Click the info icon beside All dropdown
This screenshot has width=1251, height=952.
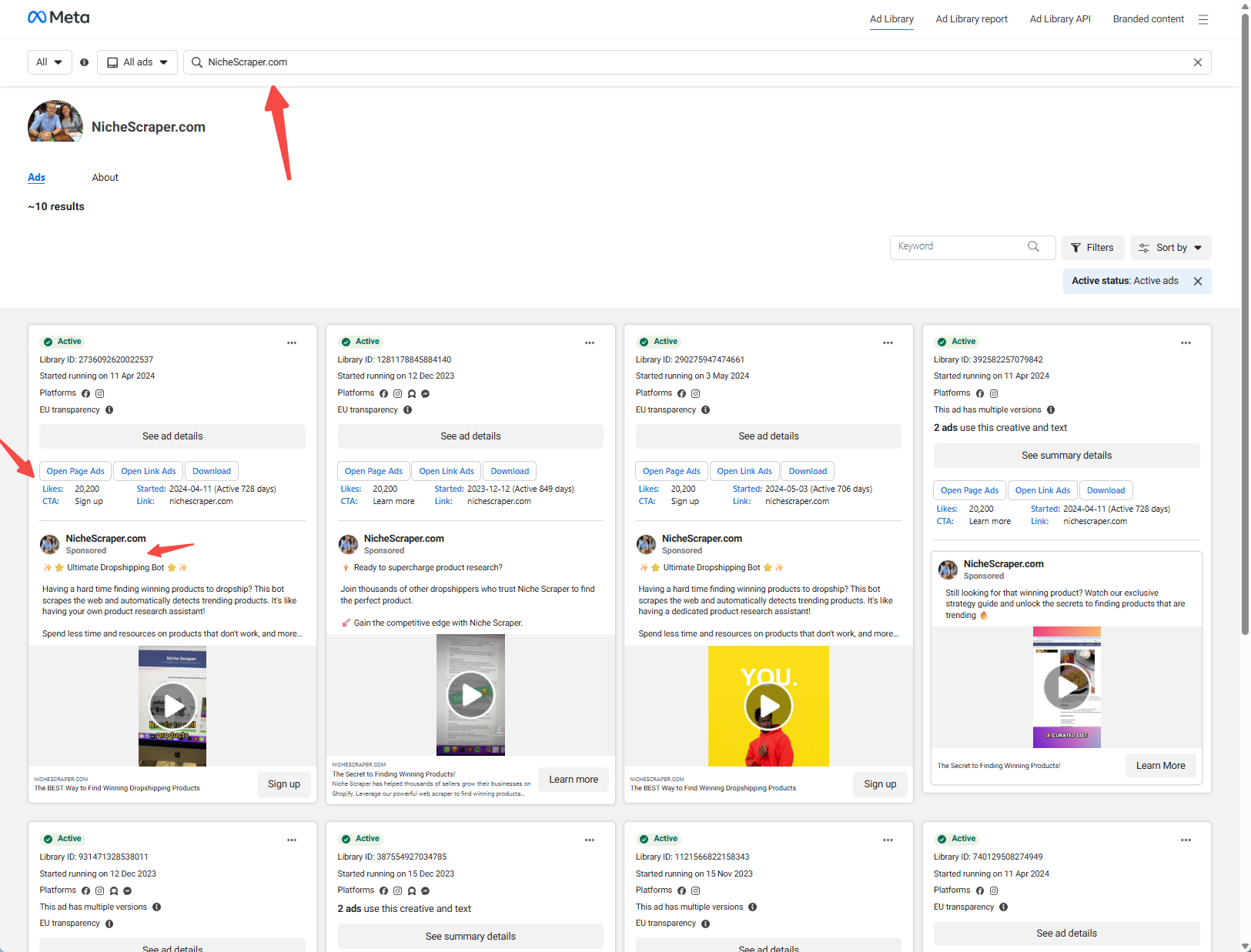(x=85, y=62)
